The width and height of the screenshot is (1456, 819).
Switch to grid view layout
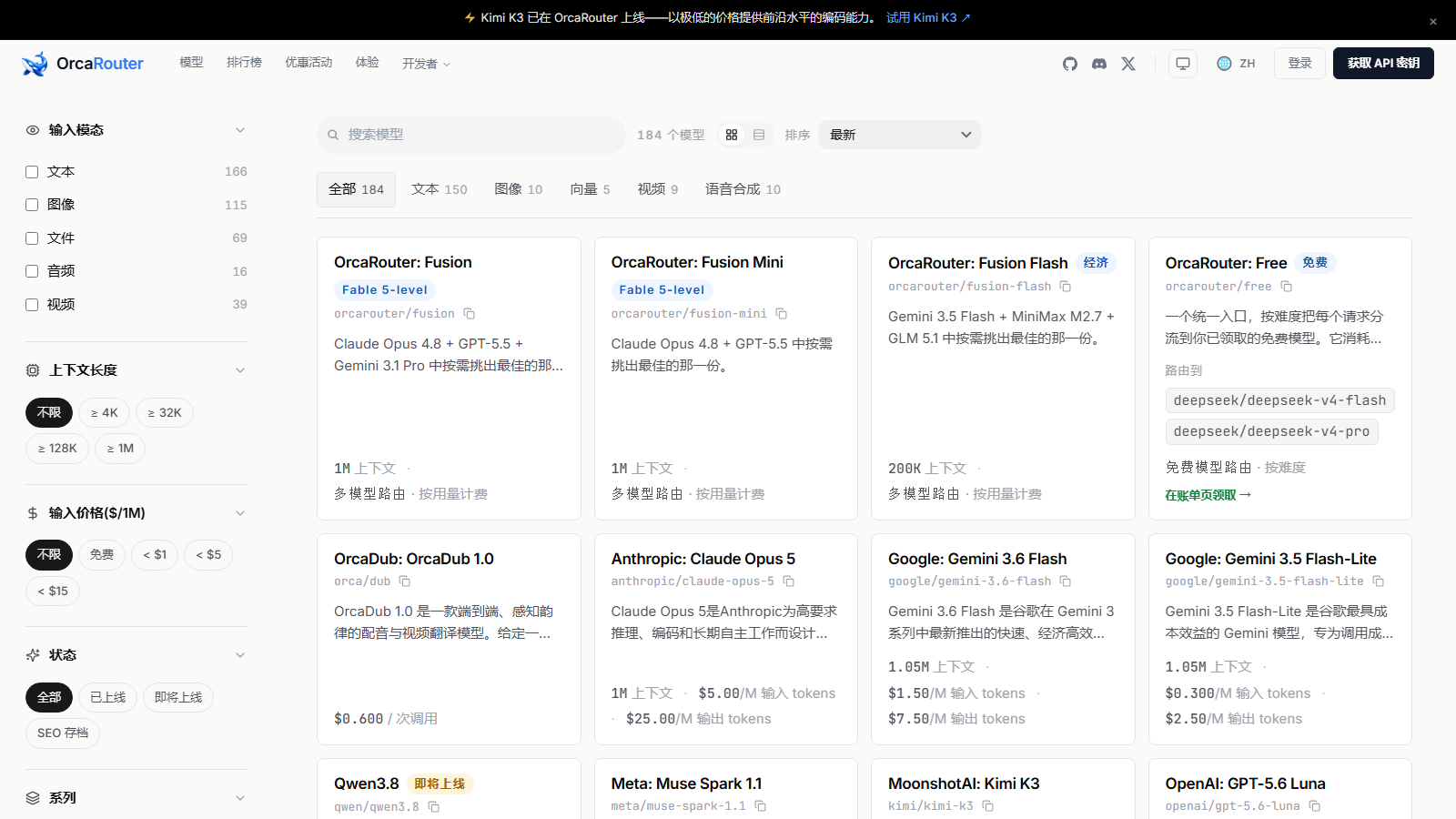pos(732,135)
